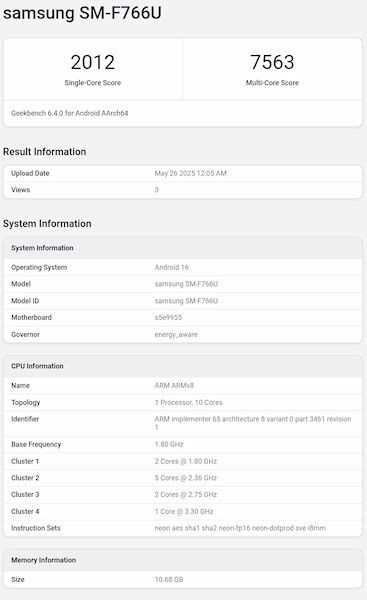Select the 'neon aes sha1 sha2' instruction sets value

(240, 528)
